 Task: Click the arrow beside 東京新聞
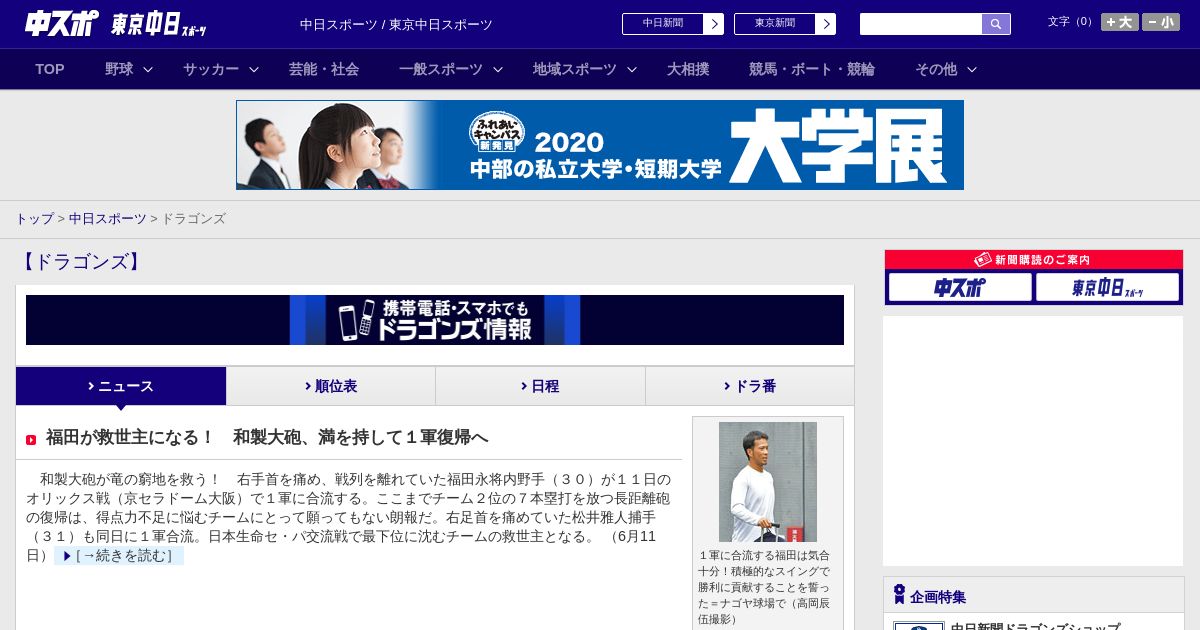tap(826, 24)
